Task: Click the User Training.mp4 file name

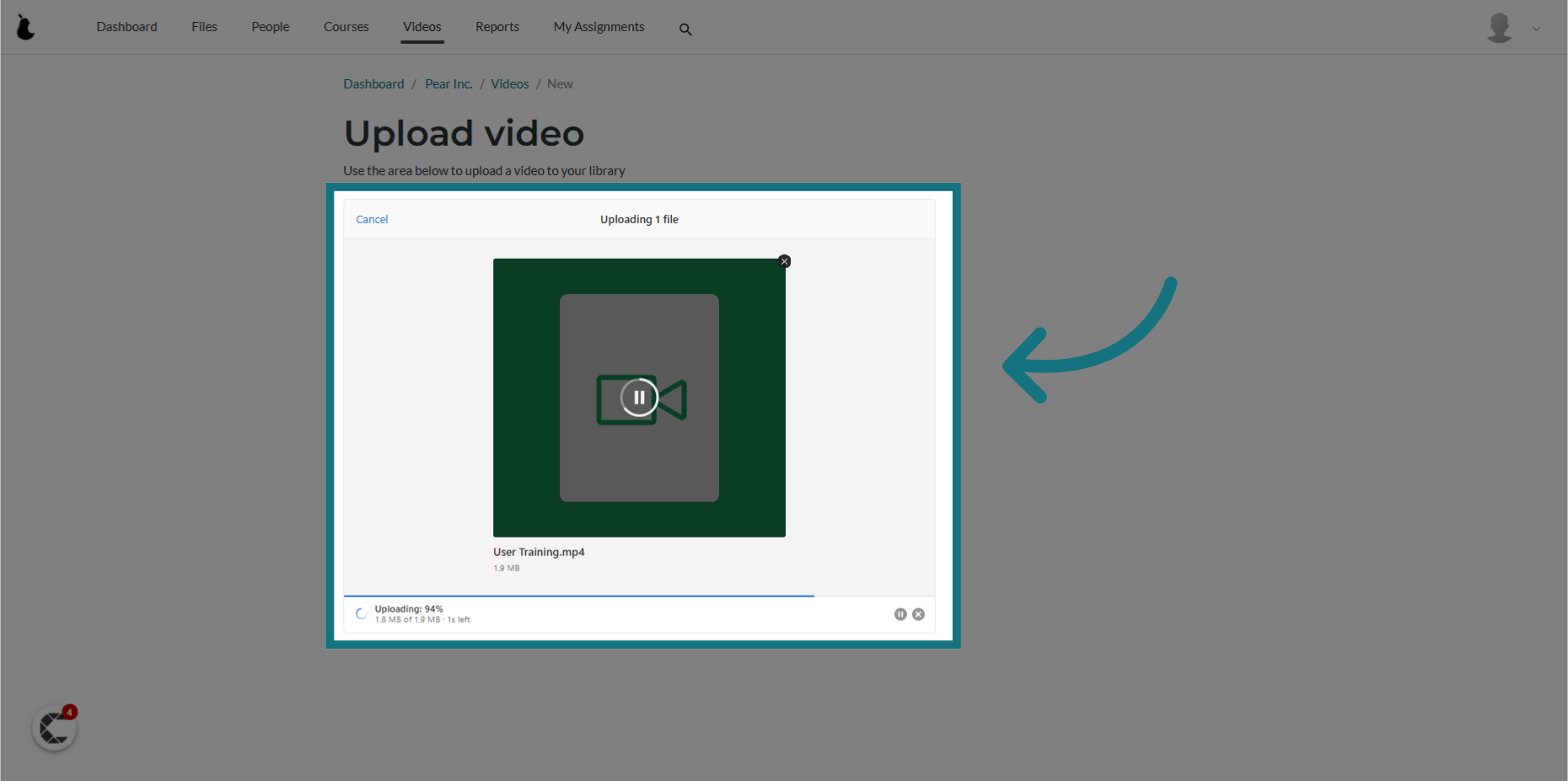Action: coord(539,552)
